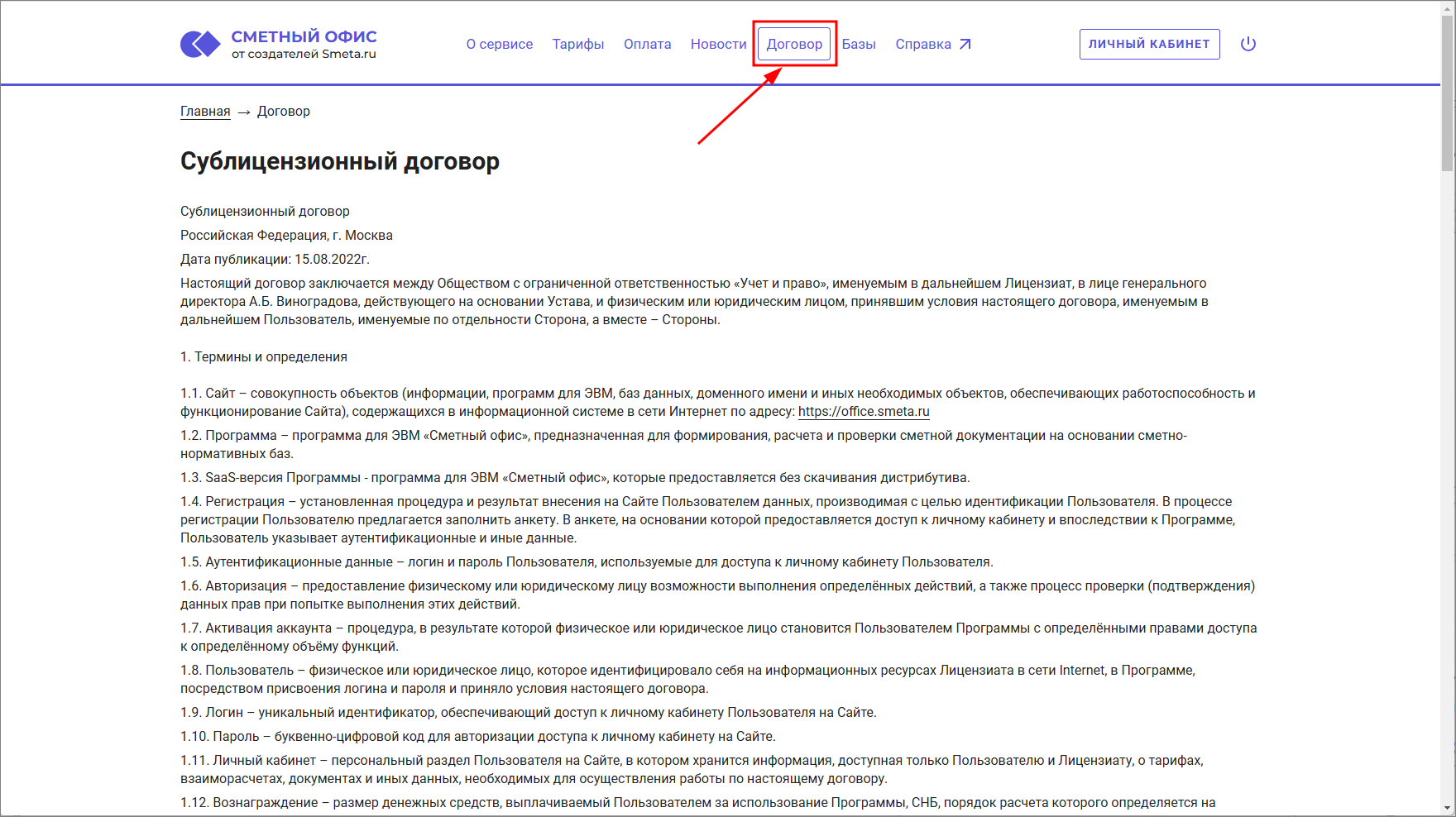
Task: Return to Главная via the breadcrumb
Action: pos(204,110)
